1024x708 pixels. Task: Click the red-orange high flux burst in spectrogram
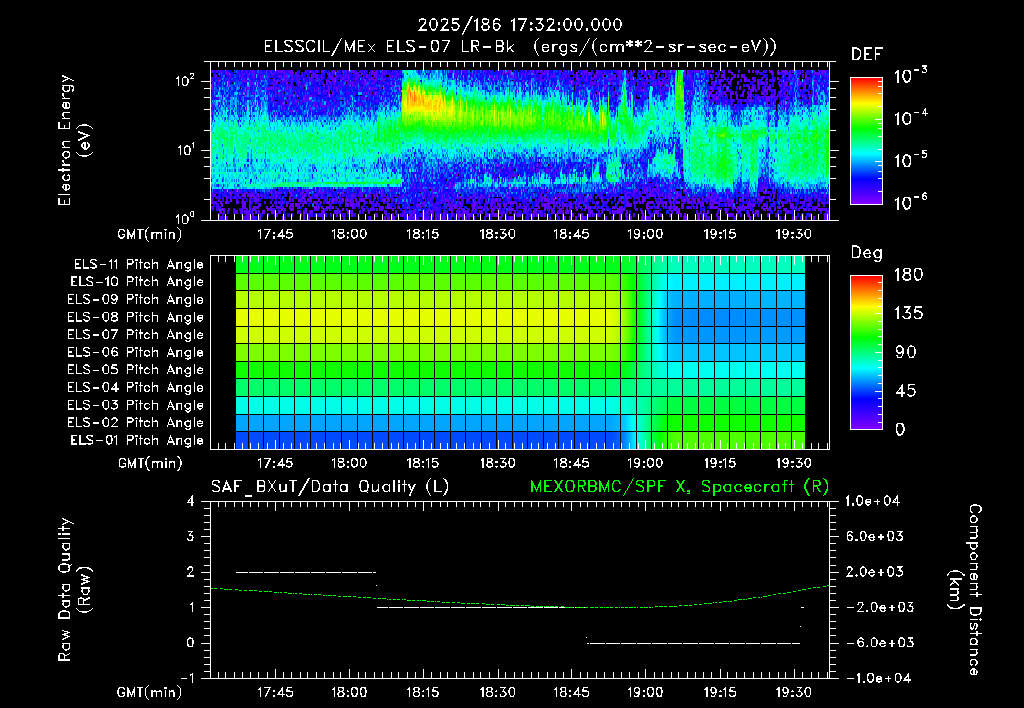424,100
